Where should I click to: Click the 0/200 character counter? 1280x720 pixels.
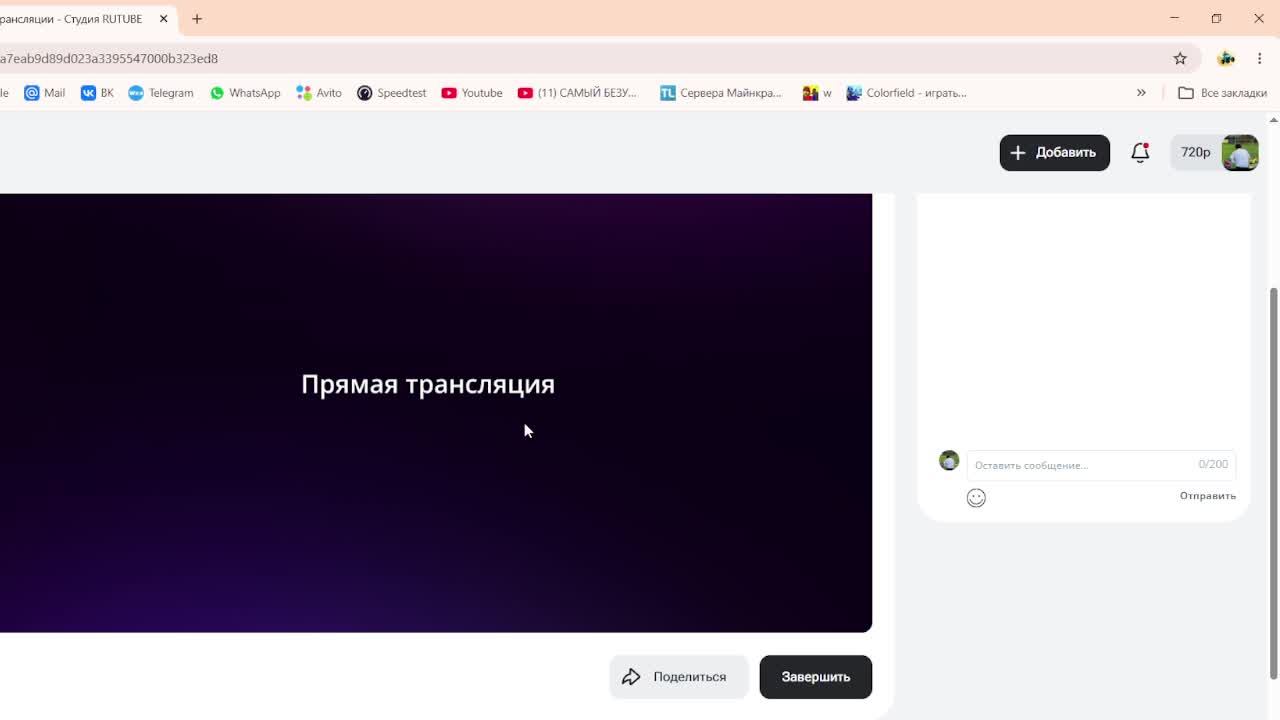click(1213, 464)
